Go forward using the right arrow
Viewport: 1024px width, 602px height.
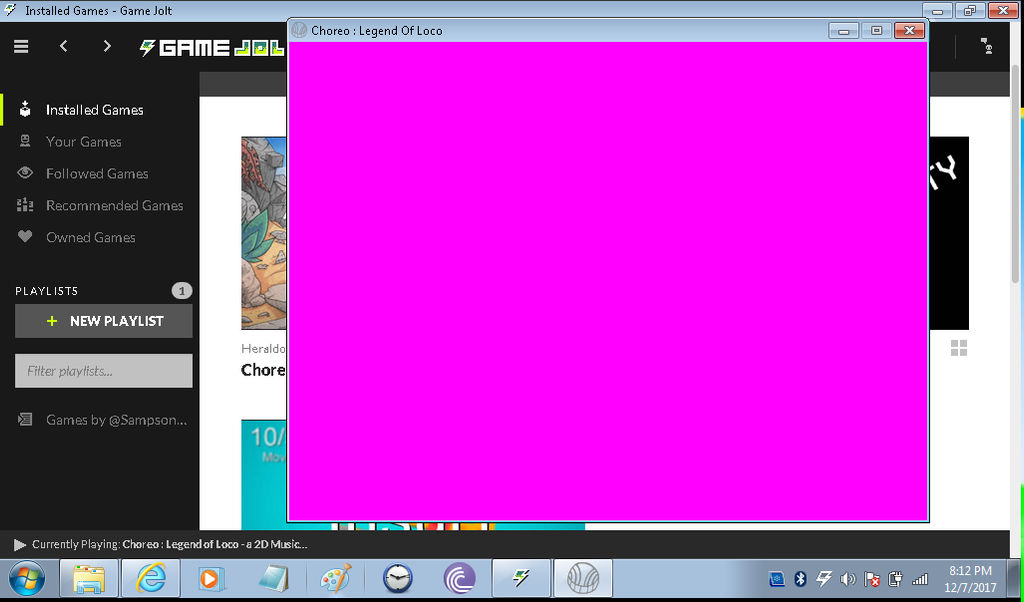[x=107, y=46]
